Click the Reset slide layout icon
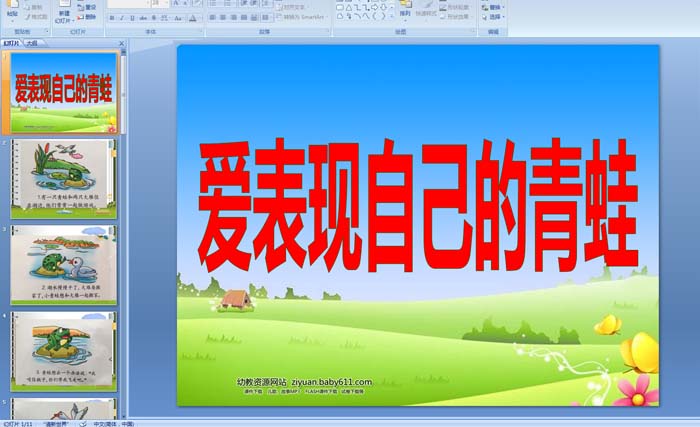Image resolution: width=700 pixels, height=427 pixels. point(86,7)
